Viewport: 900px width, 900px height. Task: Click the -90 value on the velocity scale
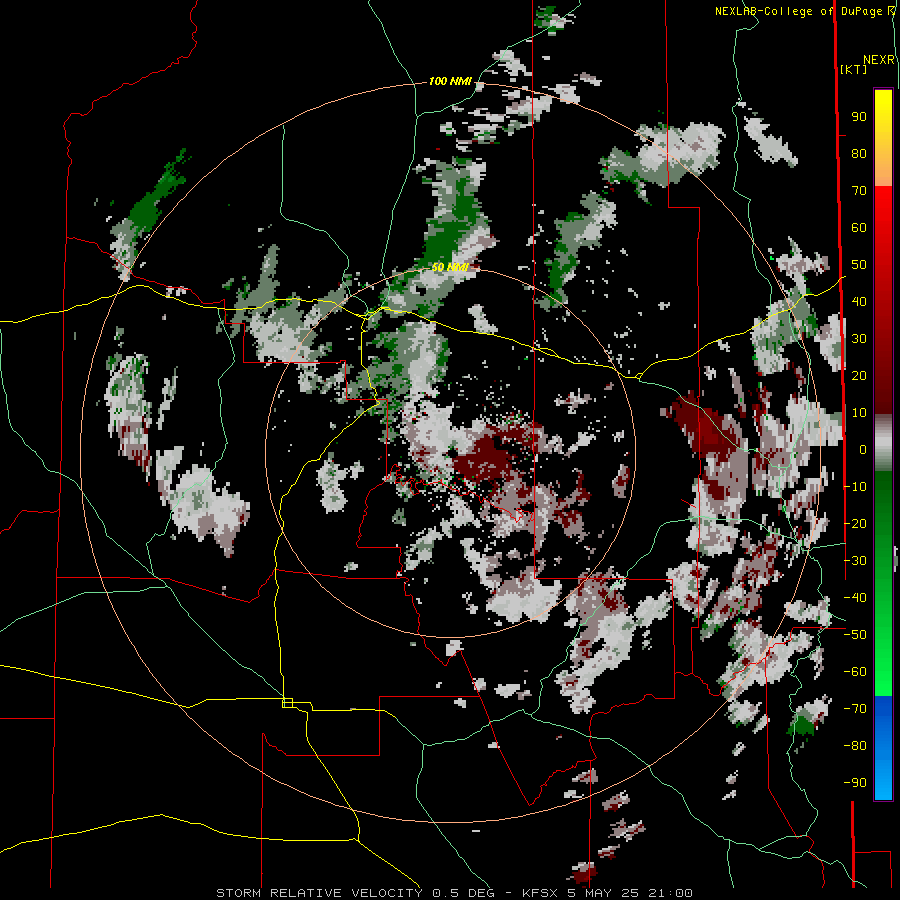click(x=855, y=782)
